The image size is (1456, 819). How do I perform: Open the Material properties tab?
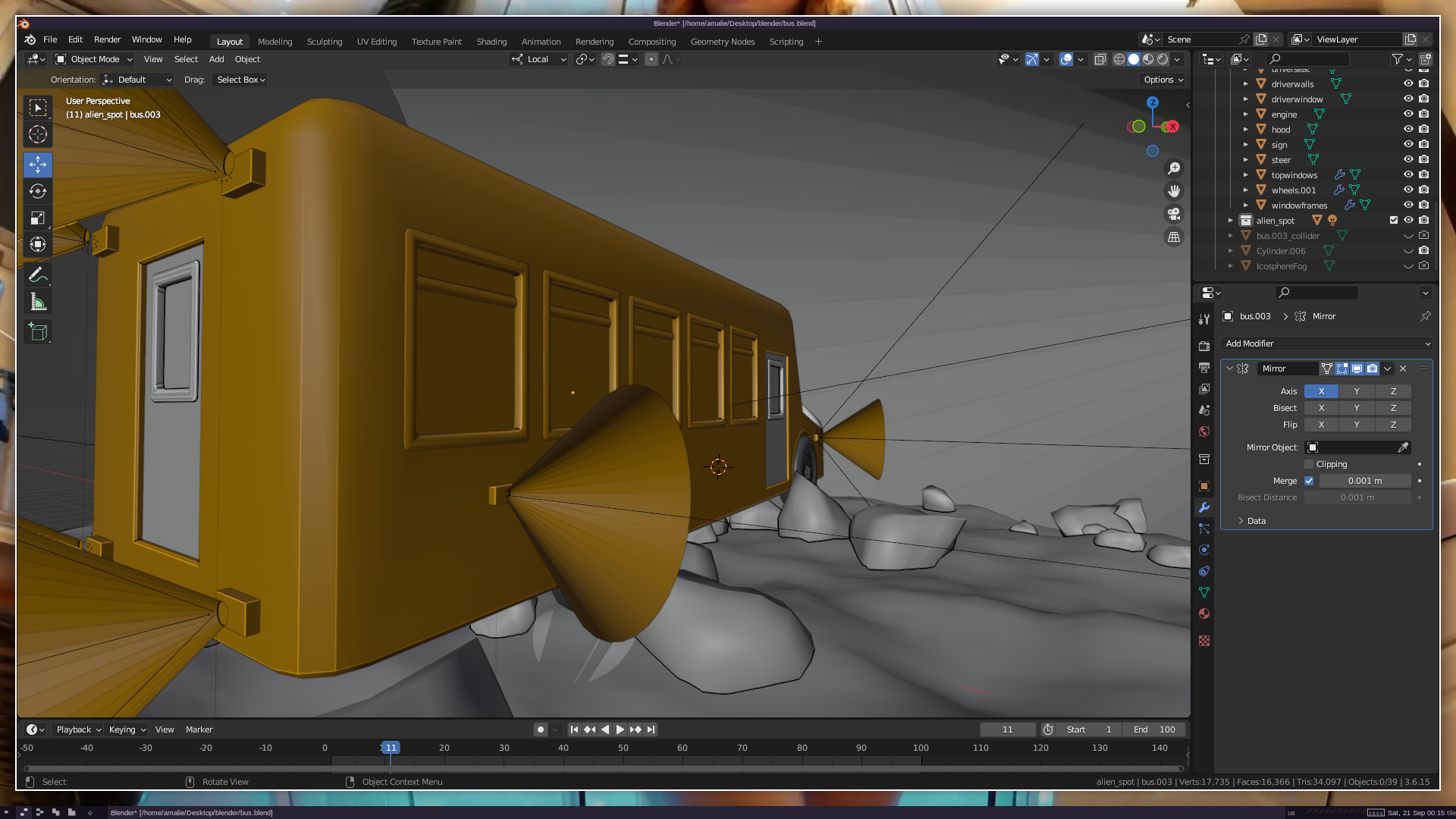(x=1204, y=613)
